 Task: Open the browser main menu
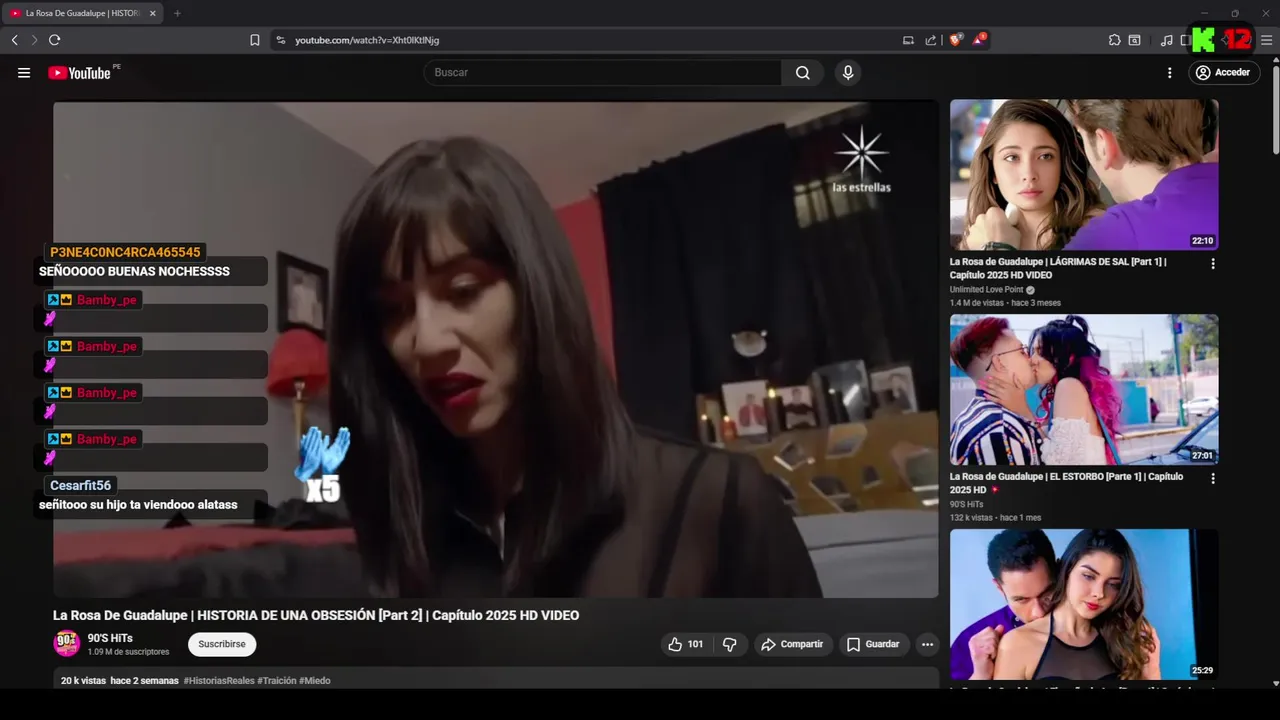1266,40
